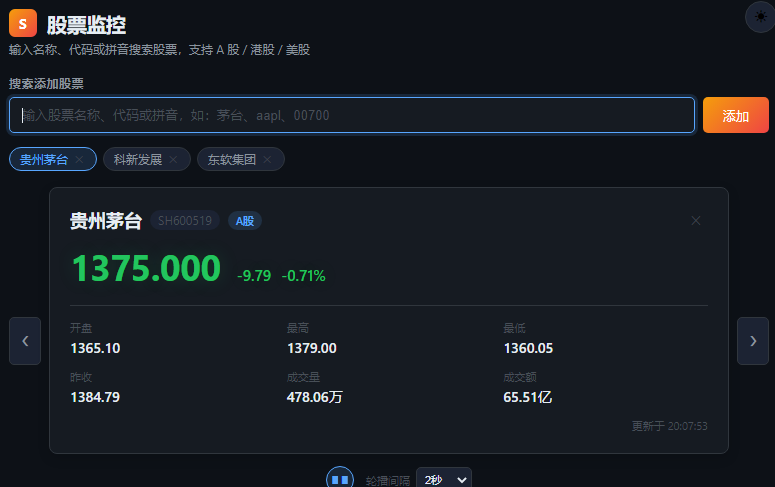
Task: Click the 贵州茅台 card heading
Action: [106, 221]
